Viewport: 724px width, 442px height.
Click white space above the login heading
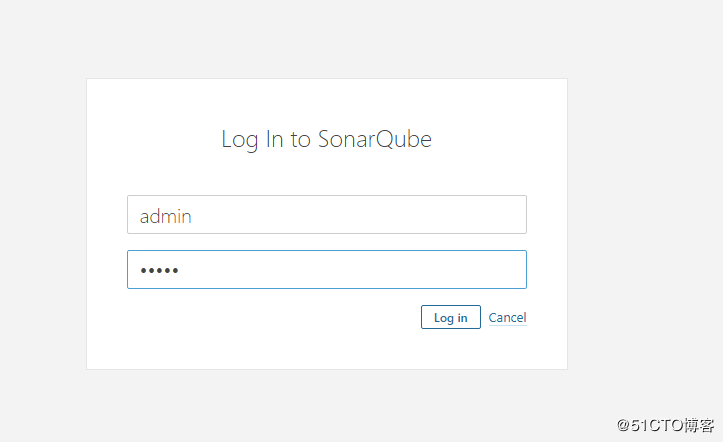[x=326, y=100]
